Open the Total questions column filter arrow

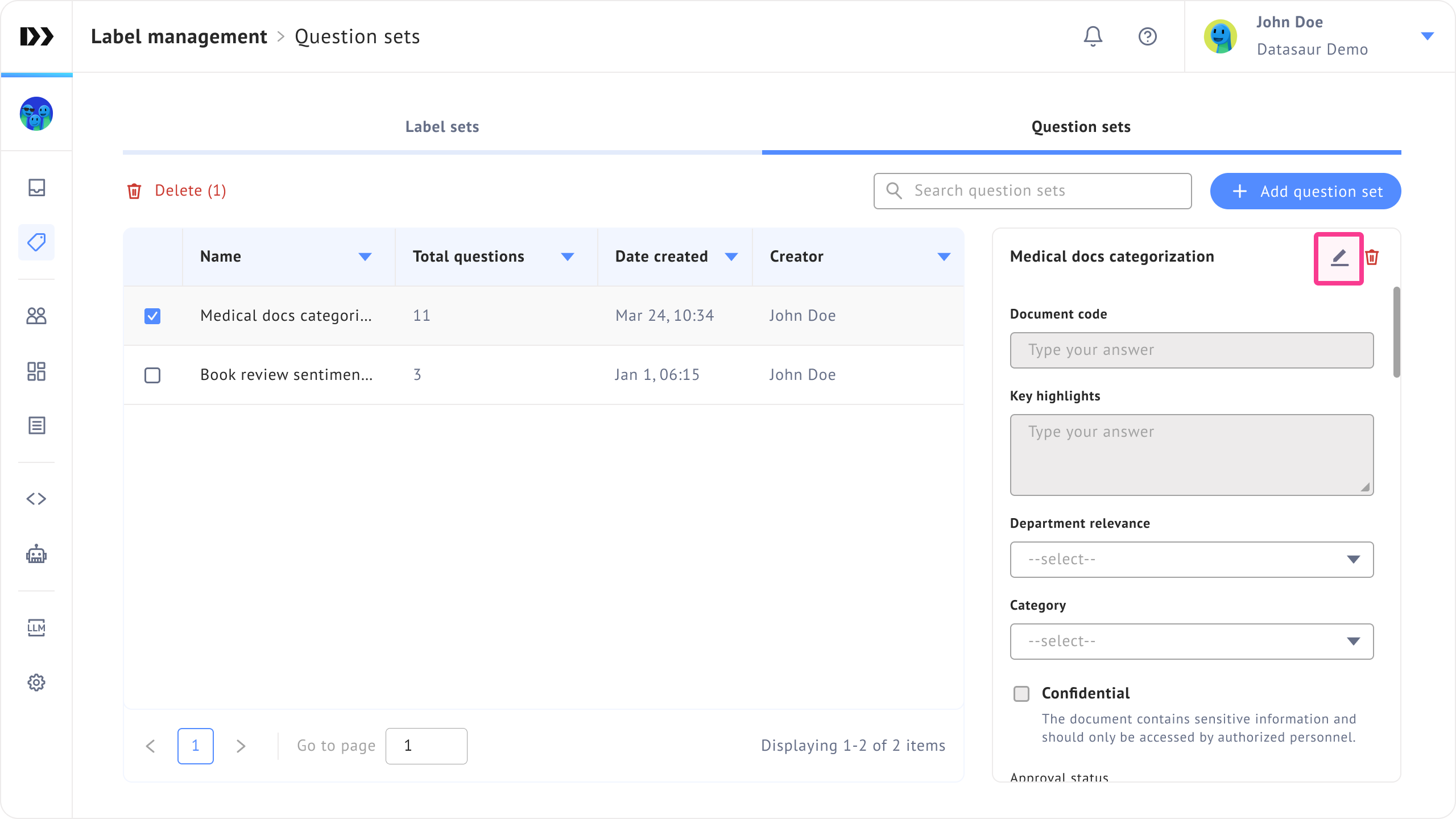[x=567, y=257]
